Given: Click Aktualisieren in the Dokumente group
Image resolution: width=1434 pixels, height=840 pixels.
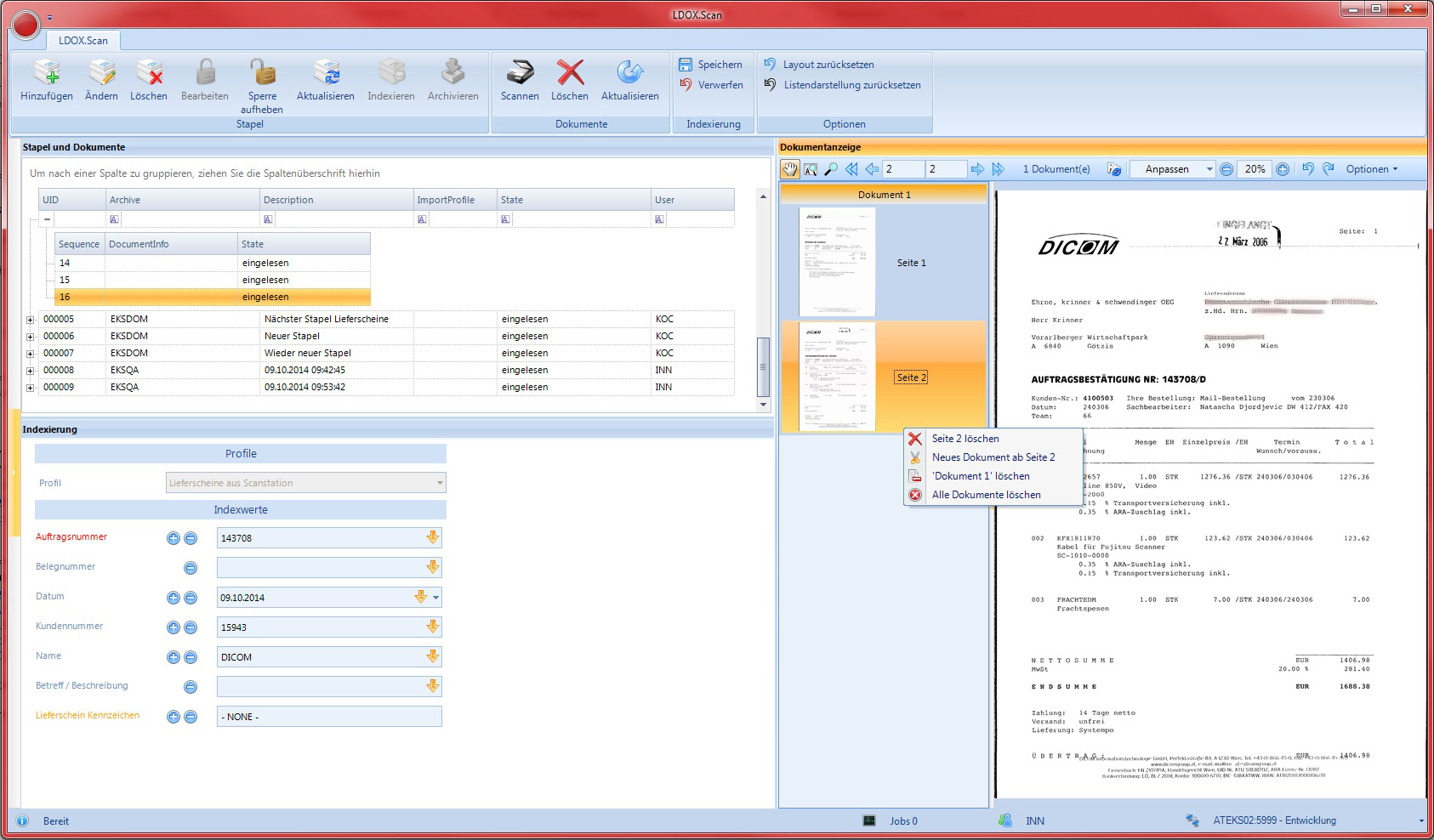Looking at the screenshot, I should pyautogui.click(x=629, y=74).
